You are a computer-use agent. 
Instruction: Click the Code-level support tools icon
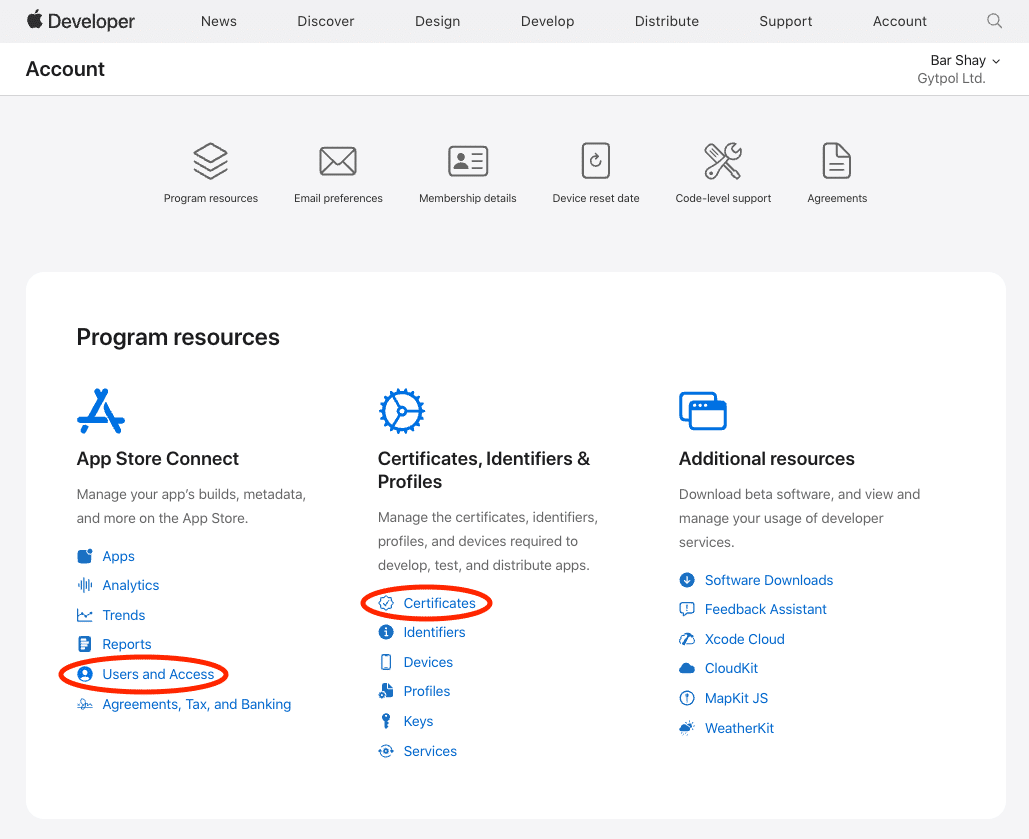click(x=723, y=161)
